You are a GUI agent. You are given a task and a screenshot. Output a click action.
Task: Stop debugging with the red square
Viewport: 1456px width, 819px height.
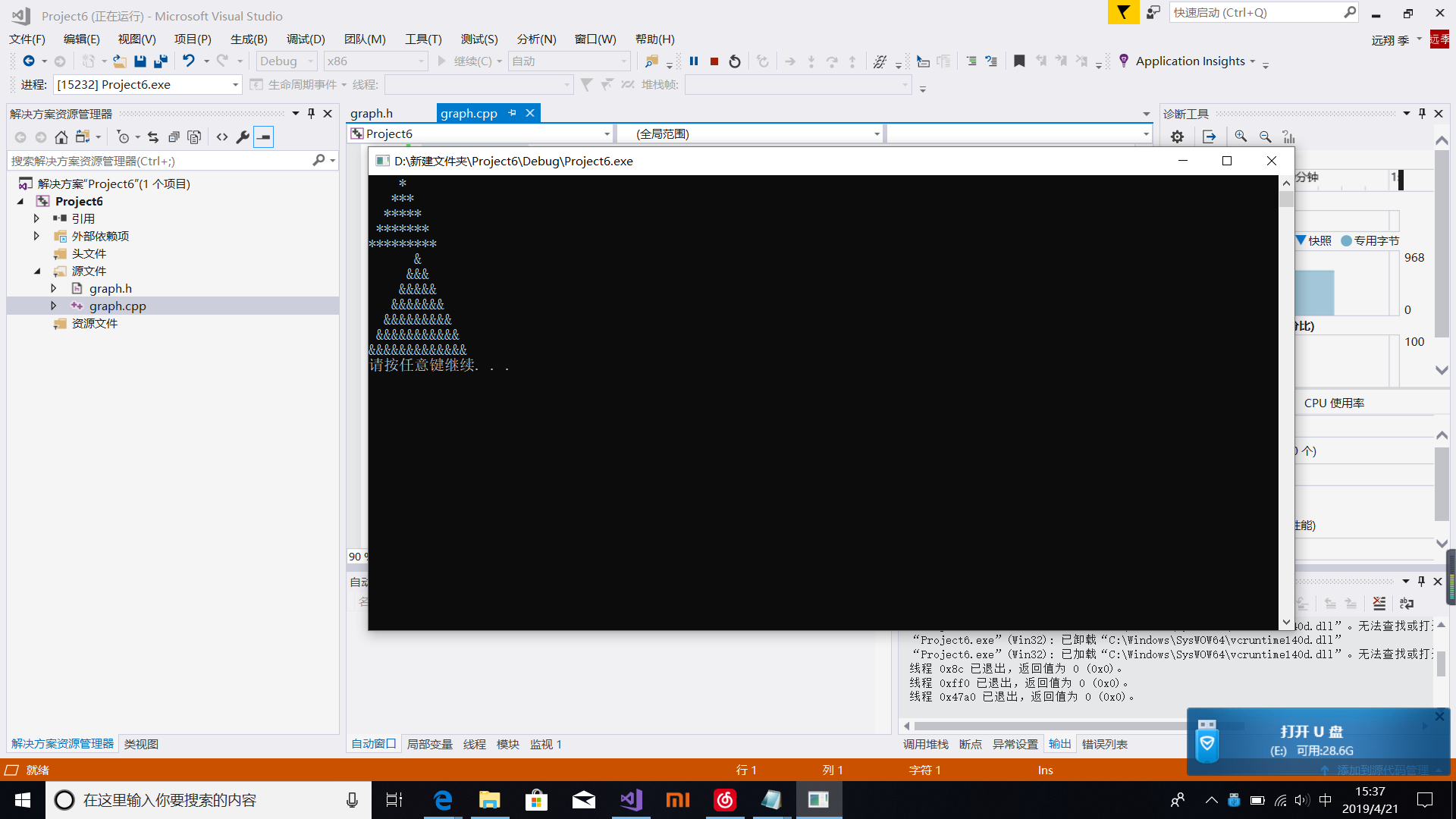tap(714, 61)
